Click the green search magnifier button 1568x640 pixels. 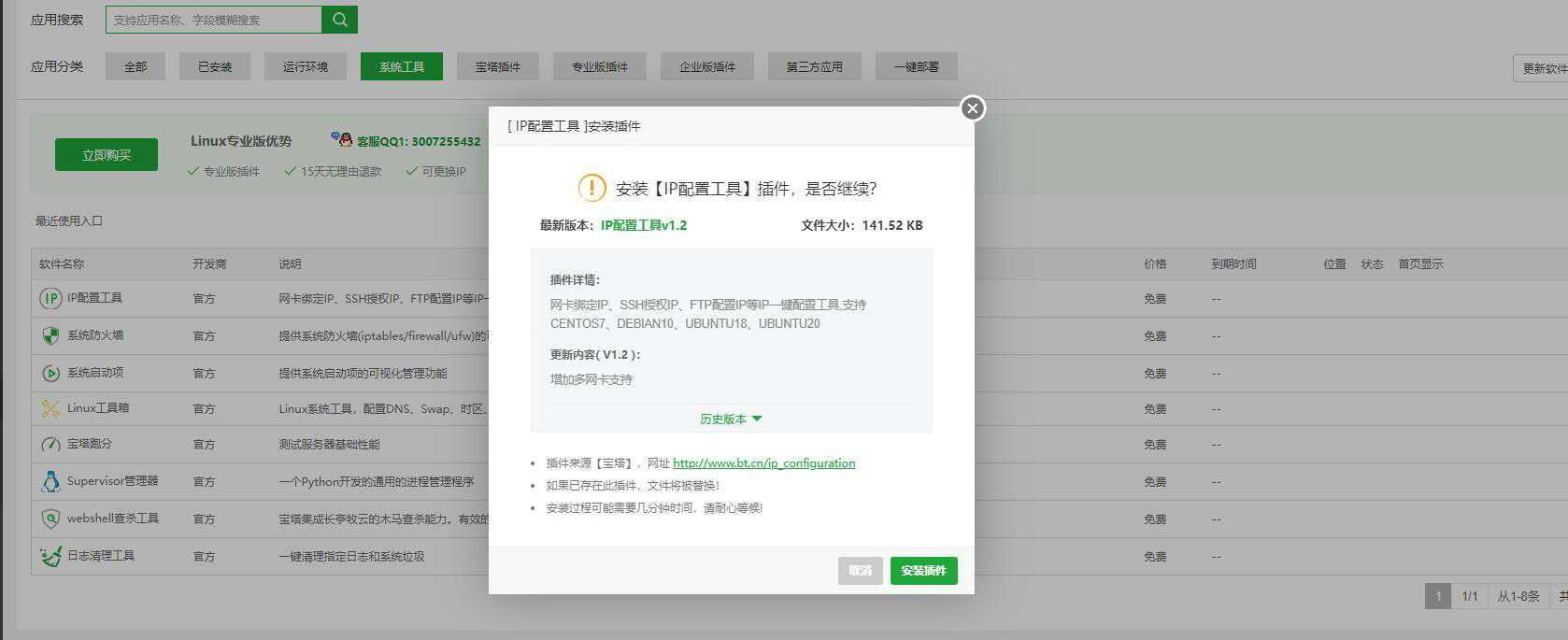pos(339,20)
